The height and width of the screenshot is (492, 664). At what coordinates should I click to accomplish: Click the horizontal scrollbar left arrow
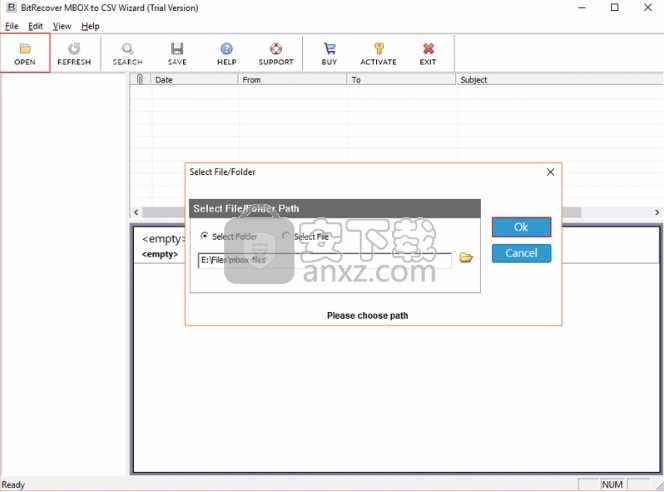pyautogui.click(x=136, y=212)
